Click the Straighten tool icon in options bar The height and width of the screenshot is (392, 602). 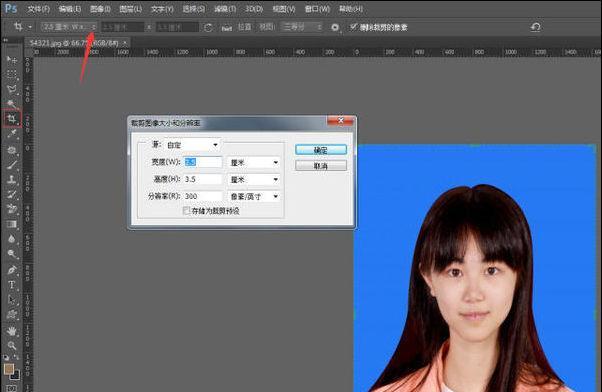point(227,27)
